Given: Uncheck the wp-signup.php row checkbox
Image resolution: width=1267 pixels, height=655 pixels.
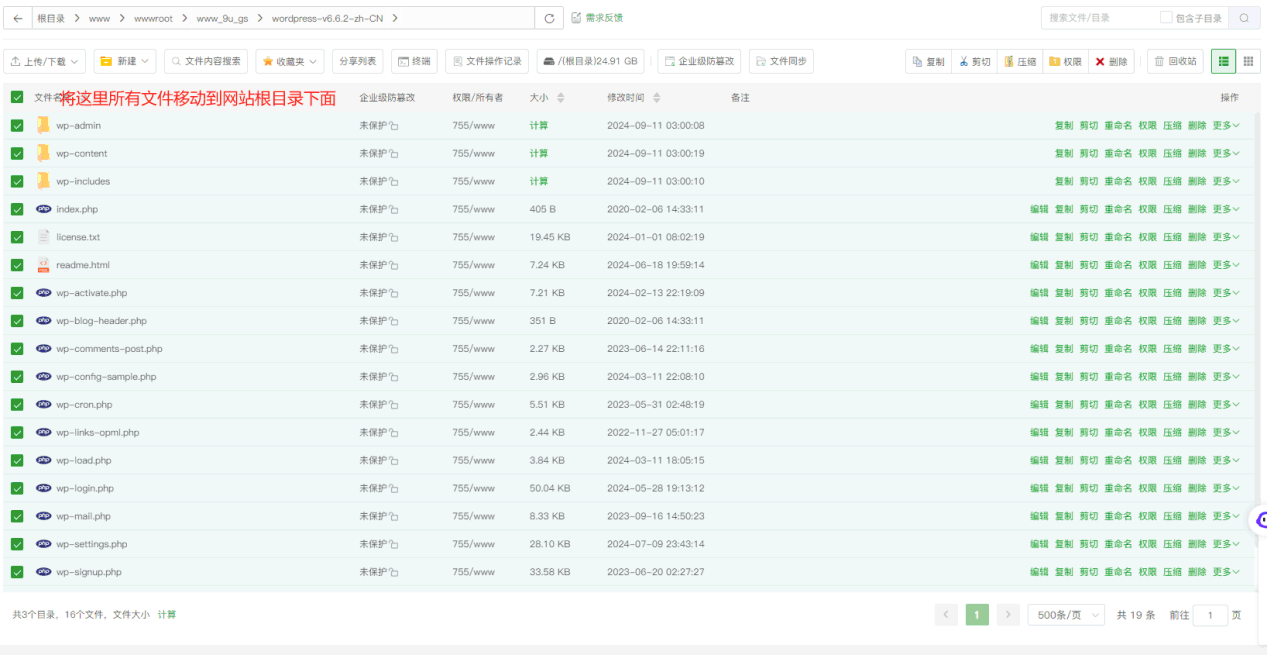Looking at the screenshot, I should tap(17, 572).
